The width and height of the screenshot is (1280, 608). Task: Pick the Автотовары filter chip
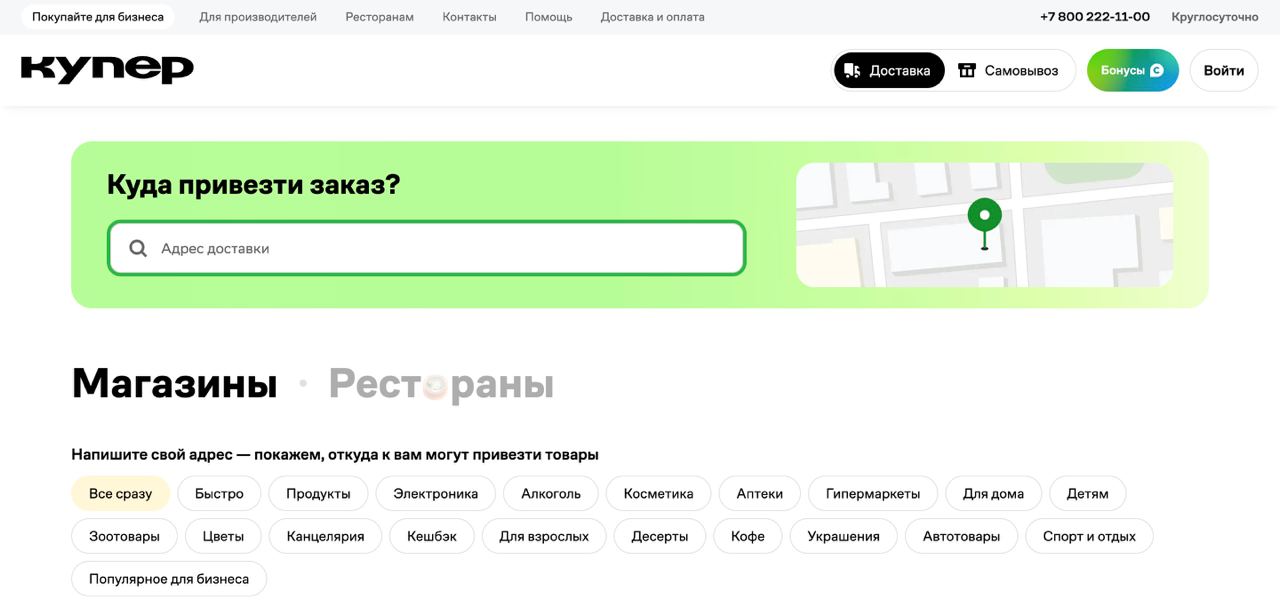pyautogui.click(x=961, y=537)
